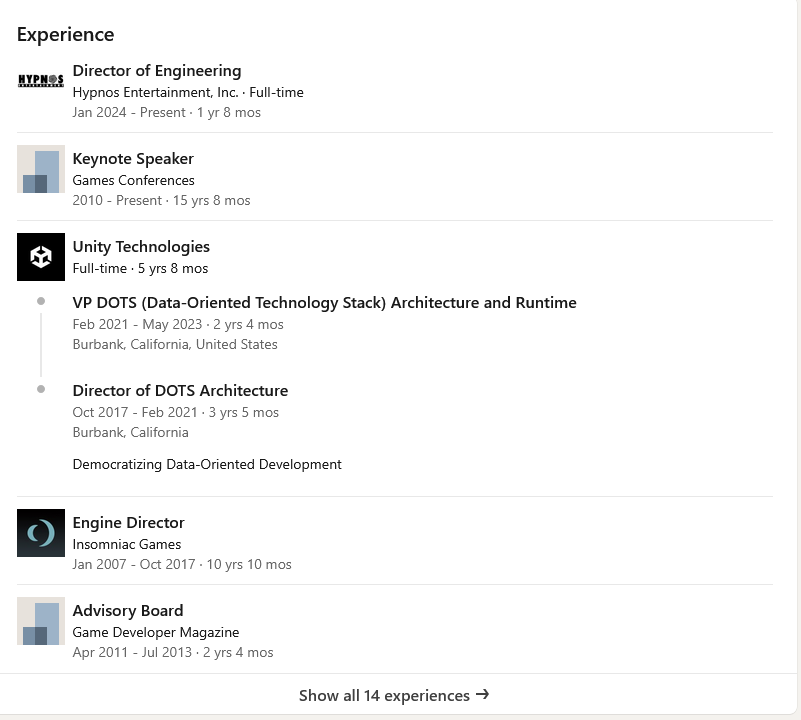Screen dimensions: 801x720
Task: Open the Keynote Speaker position
Action: [x=133, y=159]
